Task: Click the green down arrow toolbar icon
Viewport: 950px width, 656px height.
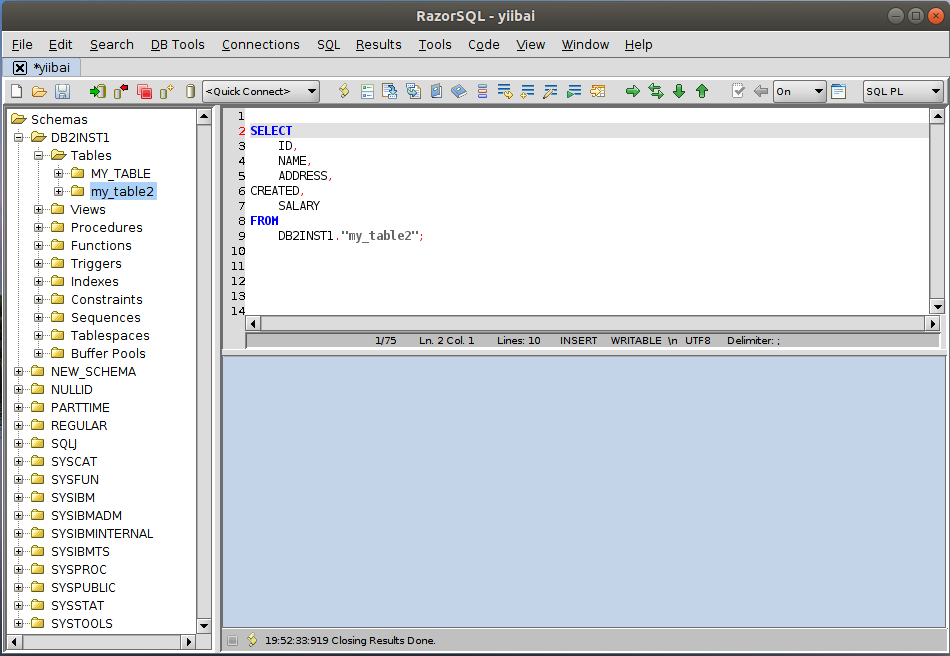Action: [679, 91]
